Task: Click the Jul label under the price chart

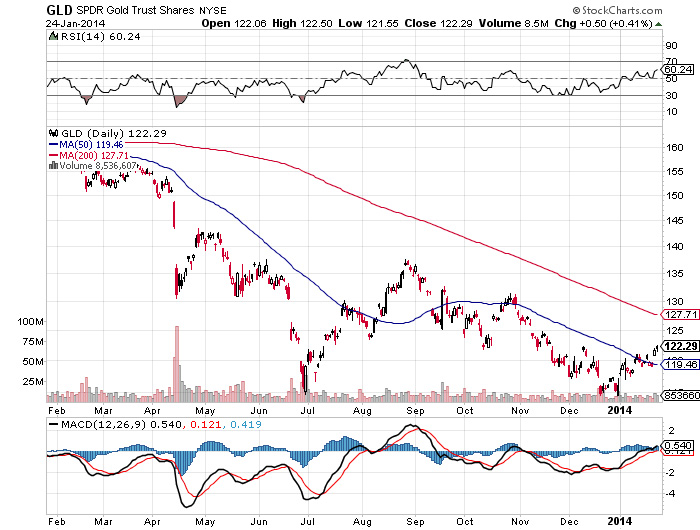Action: tap(308, 410)
